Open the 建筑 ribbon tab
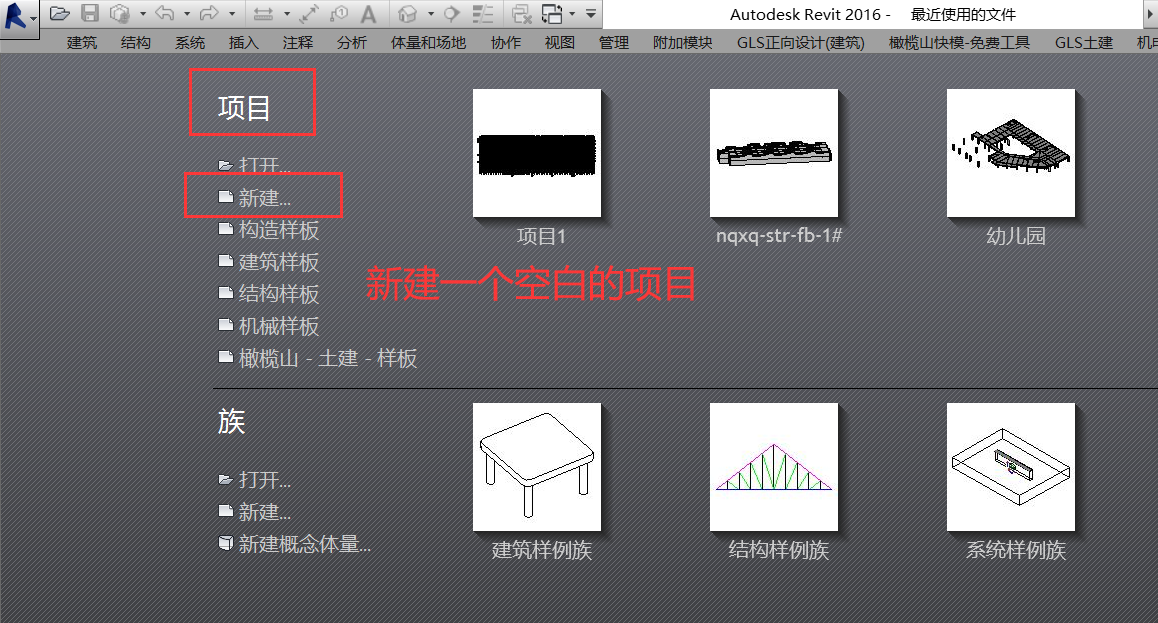 pos(81,43)
